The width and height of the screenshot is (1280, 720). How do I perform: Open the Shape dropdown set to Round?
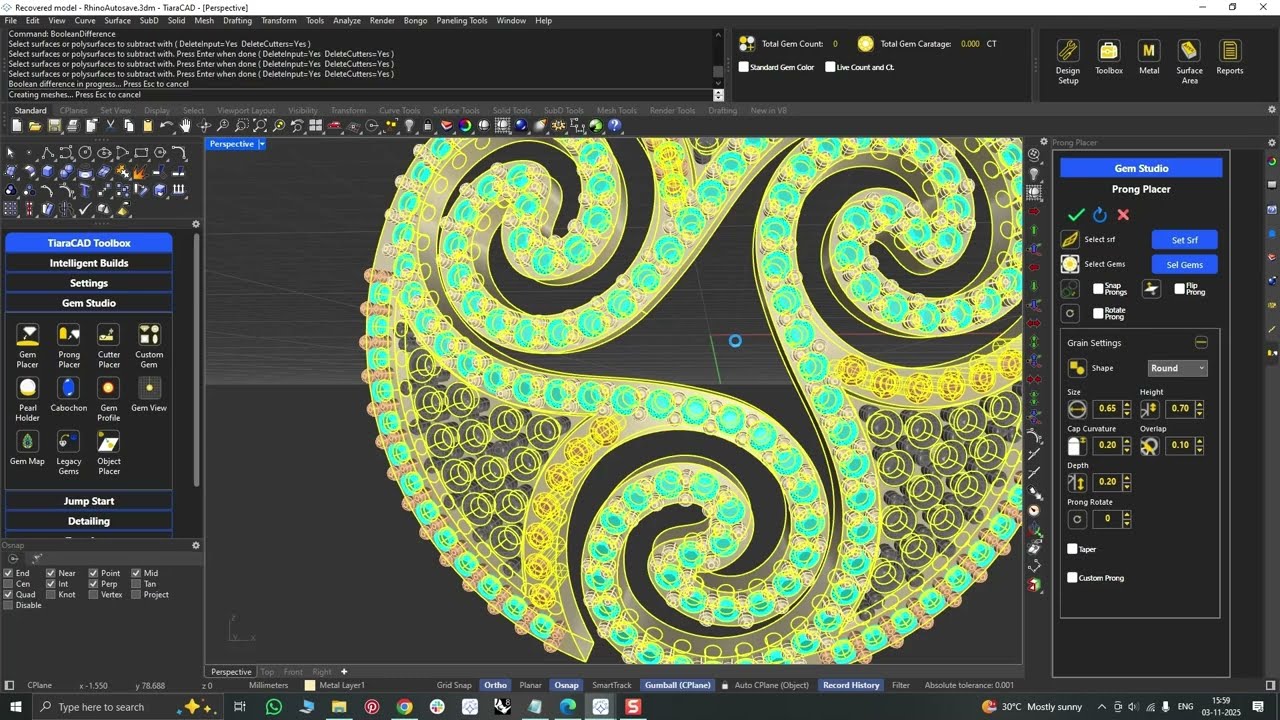[1177, 368]
